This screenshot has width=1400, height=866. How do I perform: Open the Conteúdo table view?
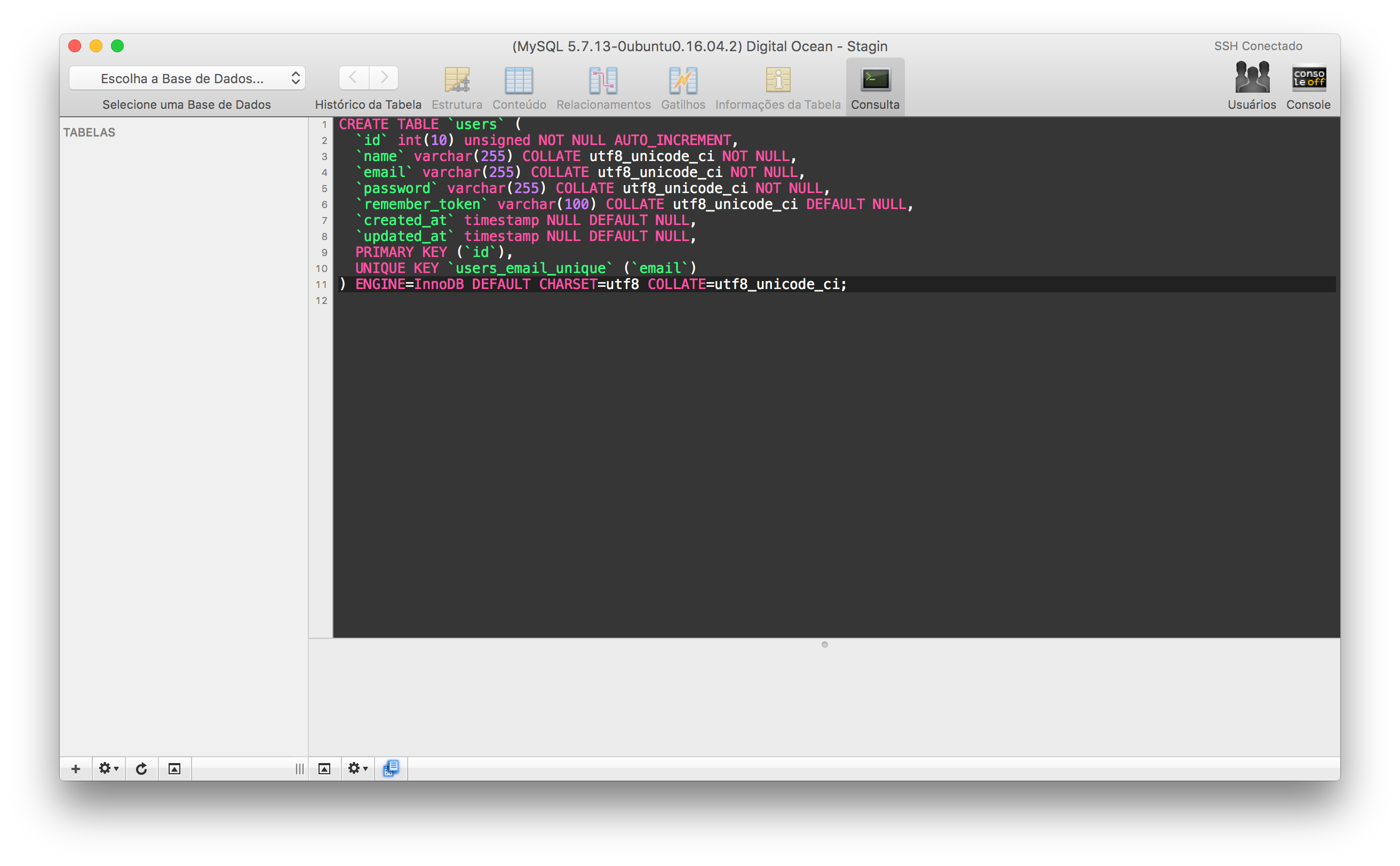tap(519, 87)
